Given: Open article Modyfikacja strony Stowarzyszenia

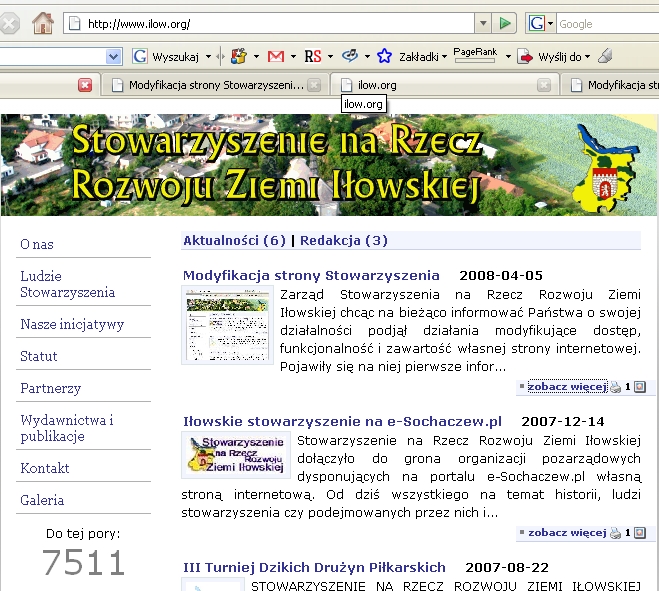Looking at the screenshot, I should (311, 276).
